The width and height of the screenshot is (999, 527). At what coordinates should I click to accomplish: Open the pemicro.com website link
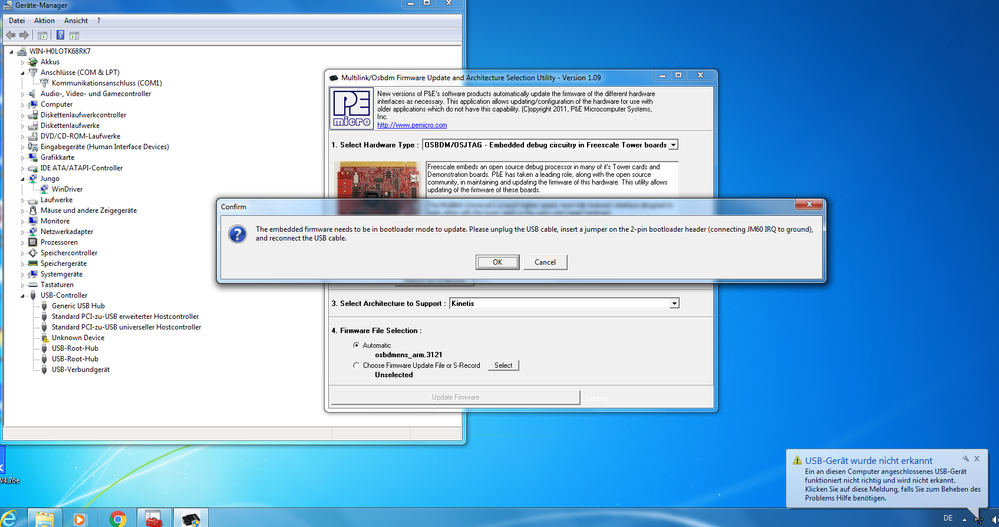point(412,125)
